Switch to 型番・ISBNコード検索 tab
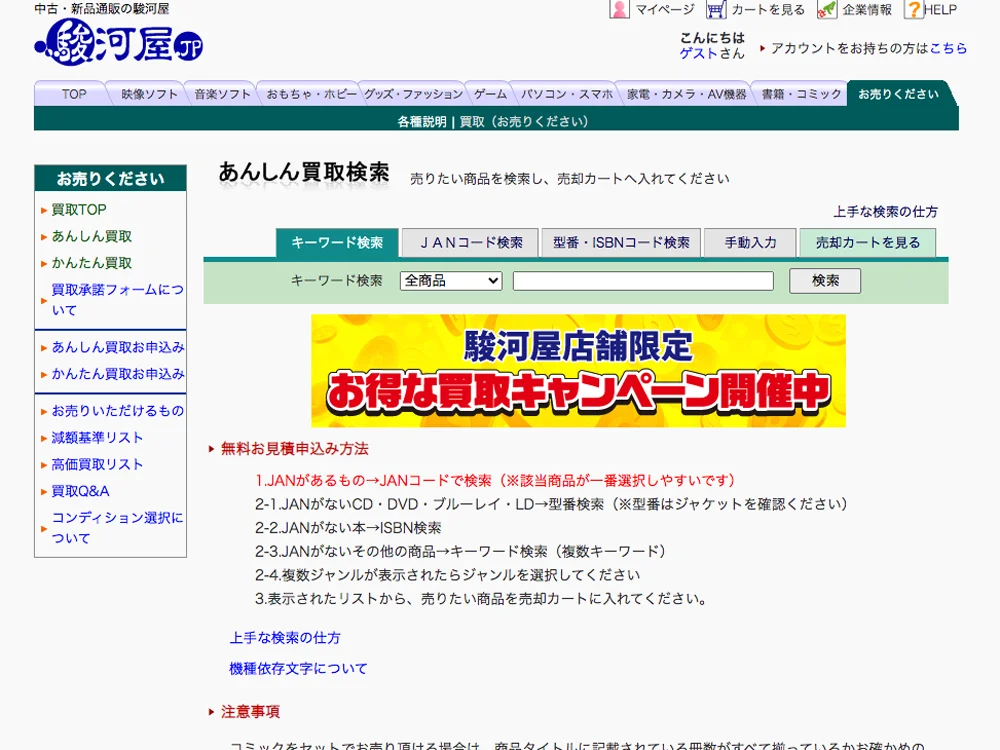1000x750 pixels. [621, 243]
